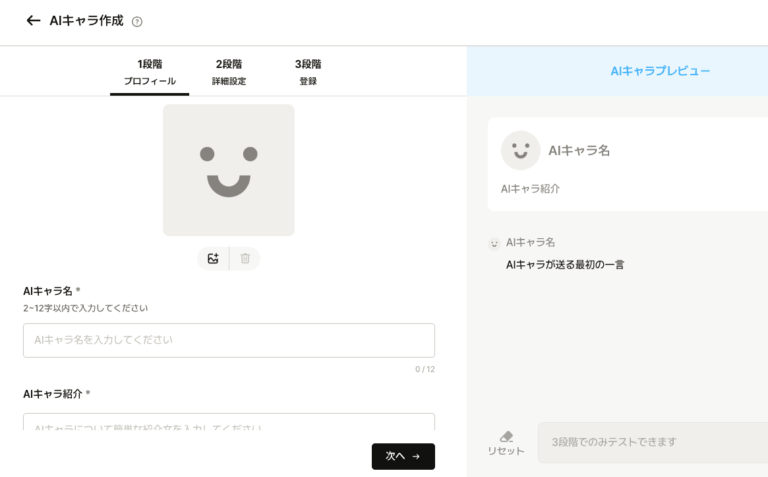
Task: Click the リセット eraser icon
Action: pos(506,437)
